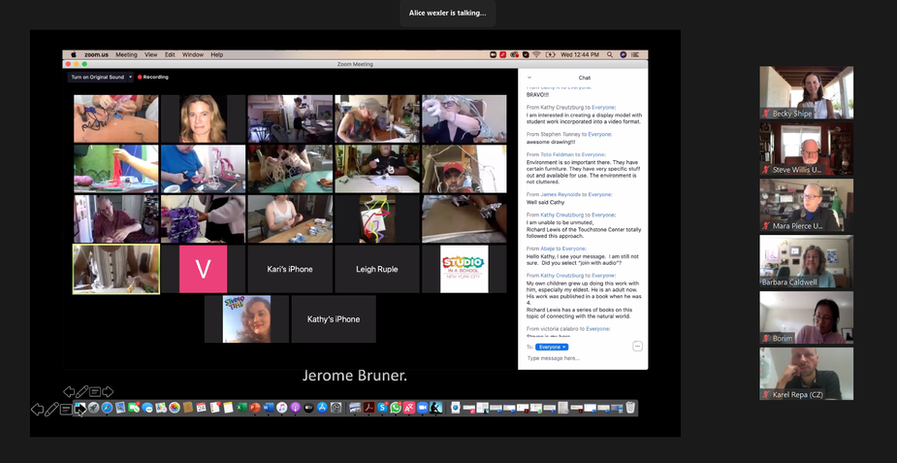Open WhatsApp in the dock

coord(396,407)
